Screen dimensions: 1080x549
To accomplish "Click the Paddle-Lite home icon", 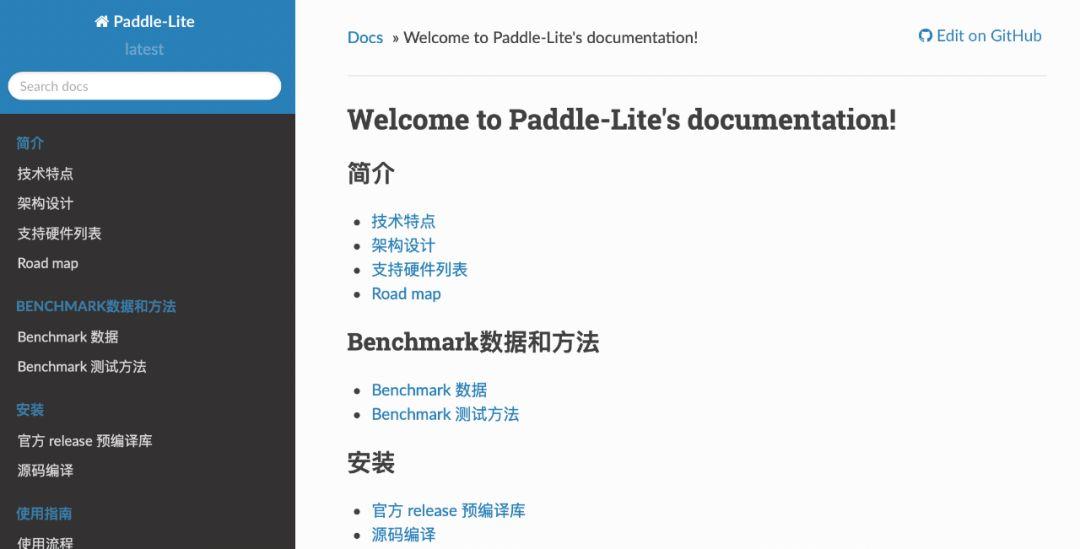I will coord(101,21).
